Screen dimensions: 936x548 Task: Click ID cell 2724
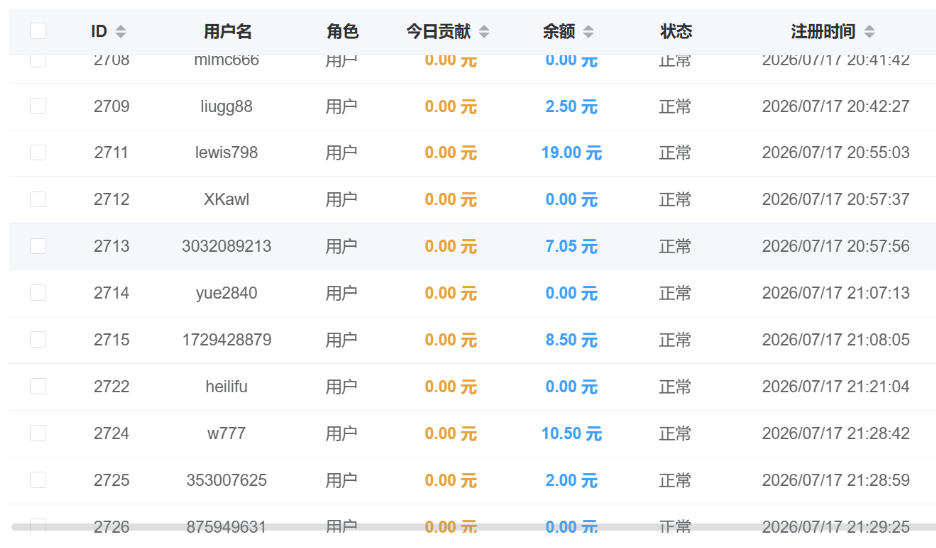[112, 433]
